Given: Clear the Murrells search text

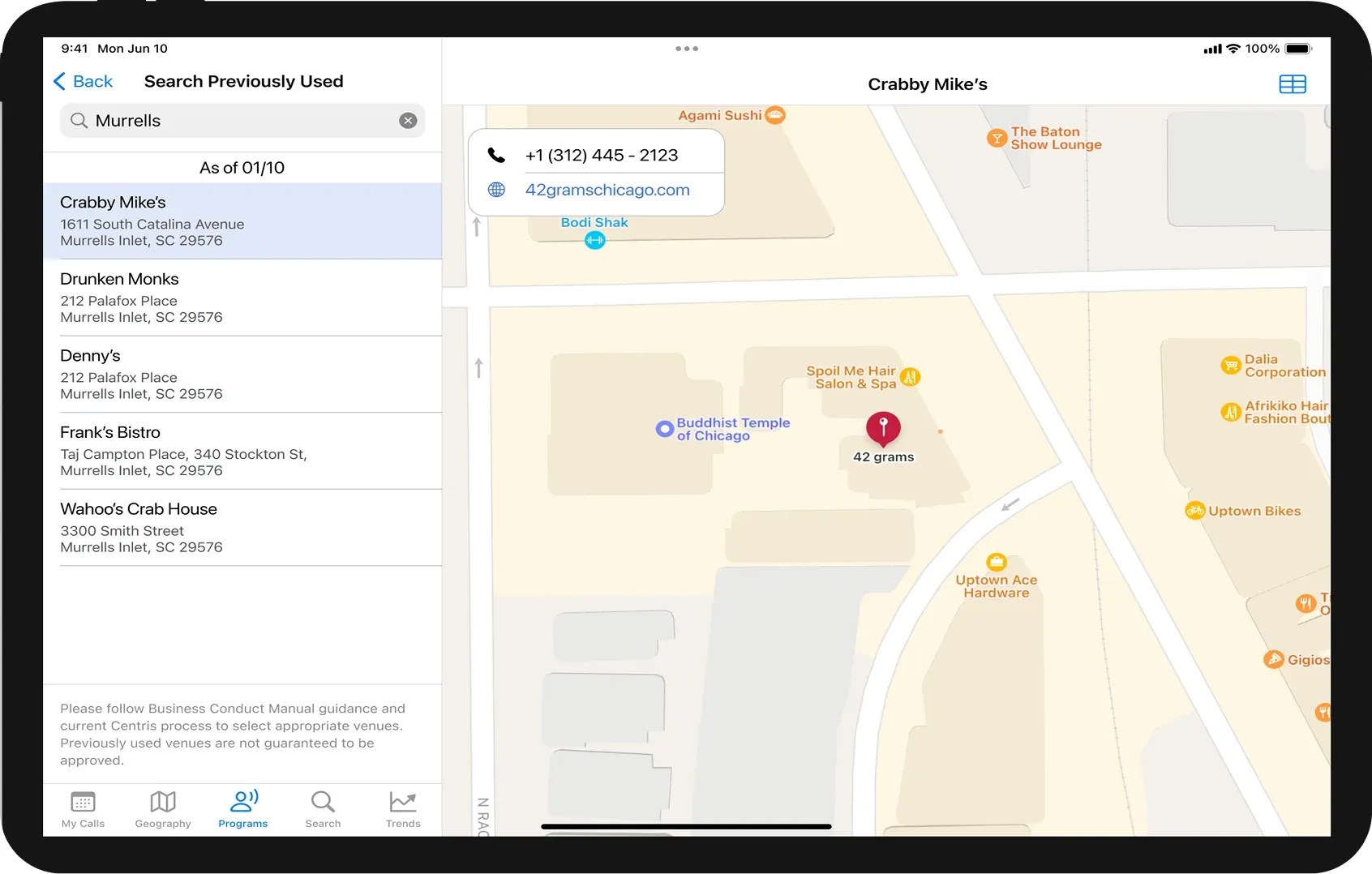Looking at the screenshot, I should pyautogui.click(x=408, y=121).
